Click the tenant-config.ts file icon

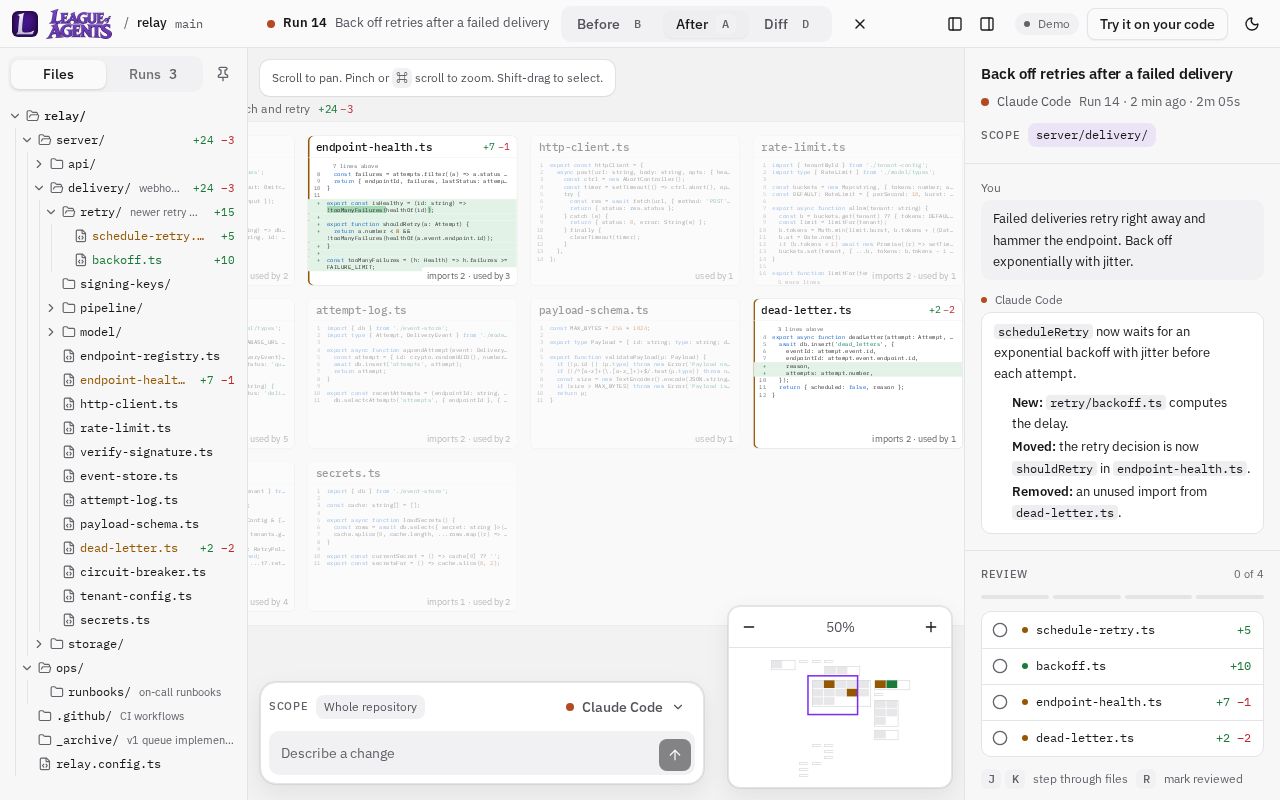69,596
